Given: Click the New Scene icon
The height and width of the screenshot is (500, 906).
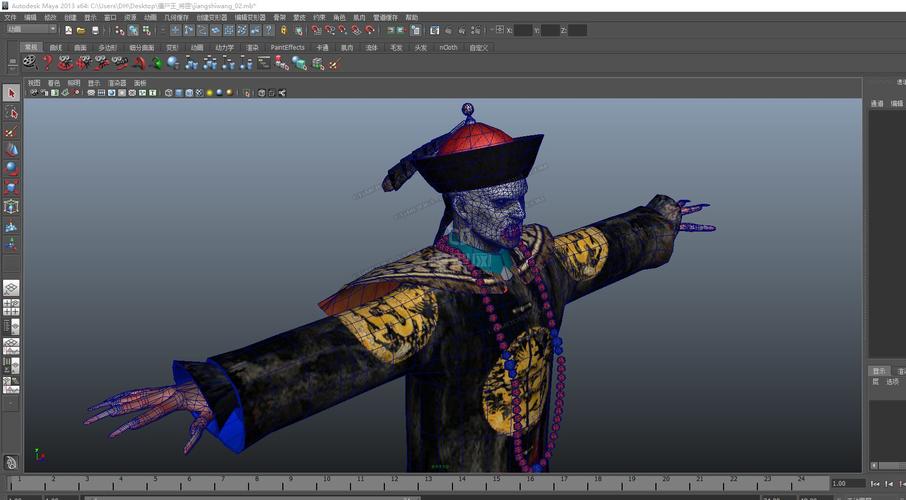Looking at the screenshot, I should (x=68, y=30).
